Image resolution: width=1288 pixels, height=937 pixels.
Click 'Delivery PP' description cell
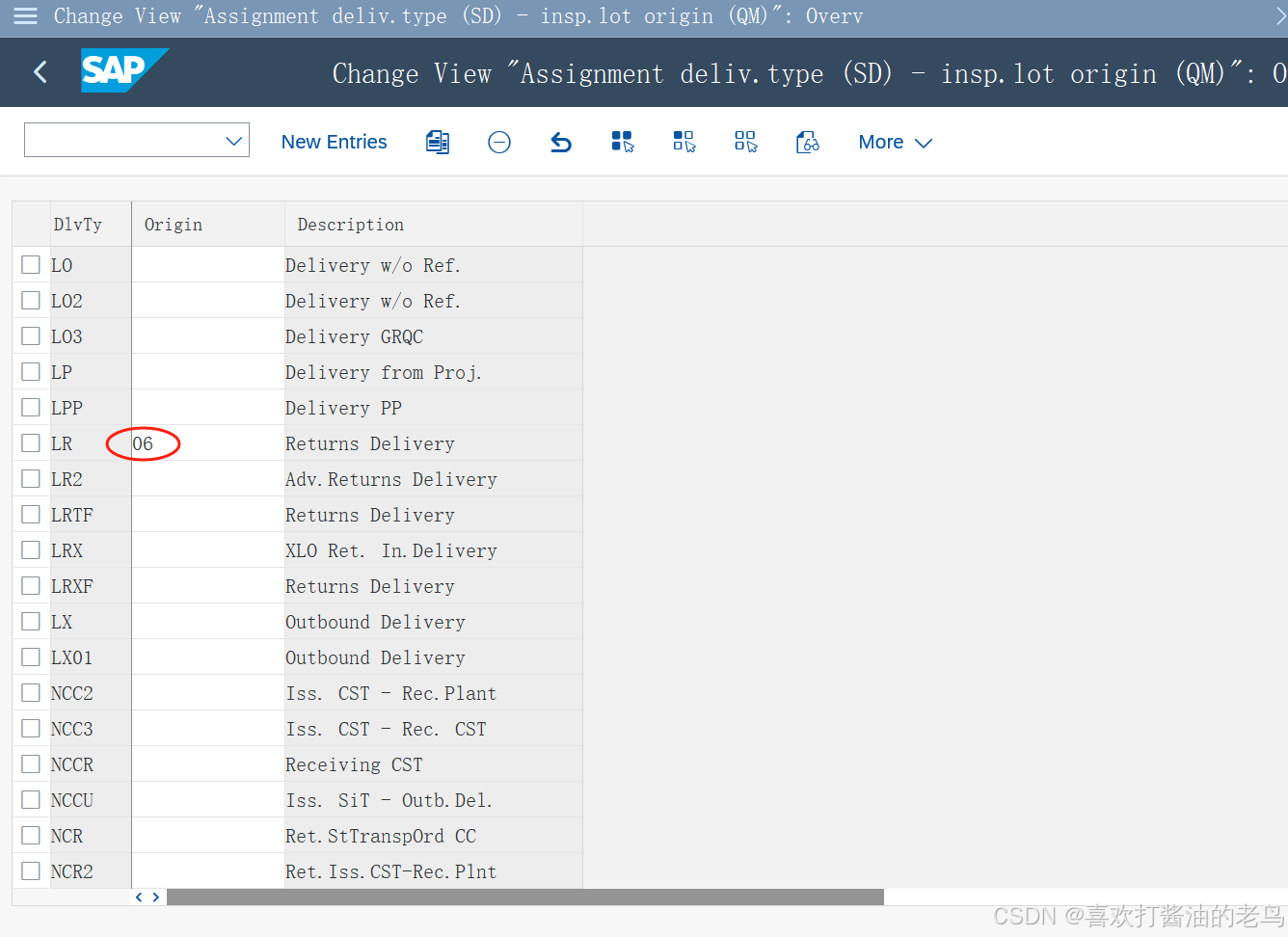434,408
